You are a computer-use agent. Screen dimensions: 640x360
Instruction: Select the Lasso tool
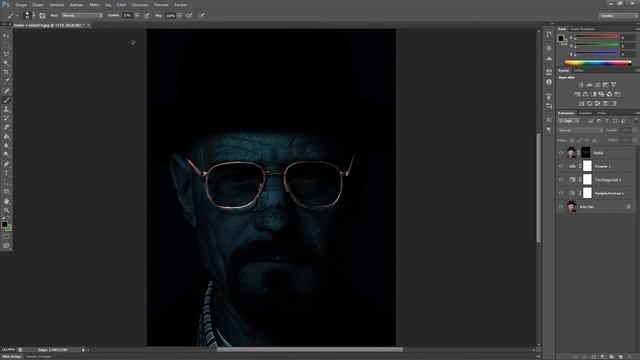(6, 54)
